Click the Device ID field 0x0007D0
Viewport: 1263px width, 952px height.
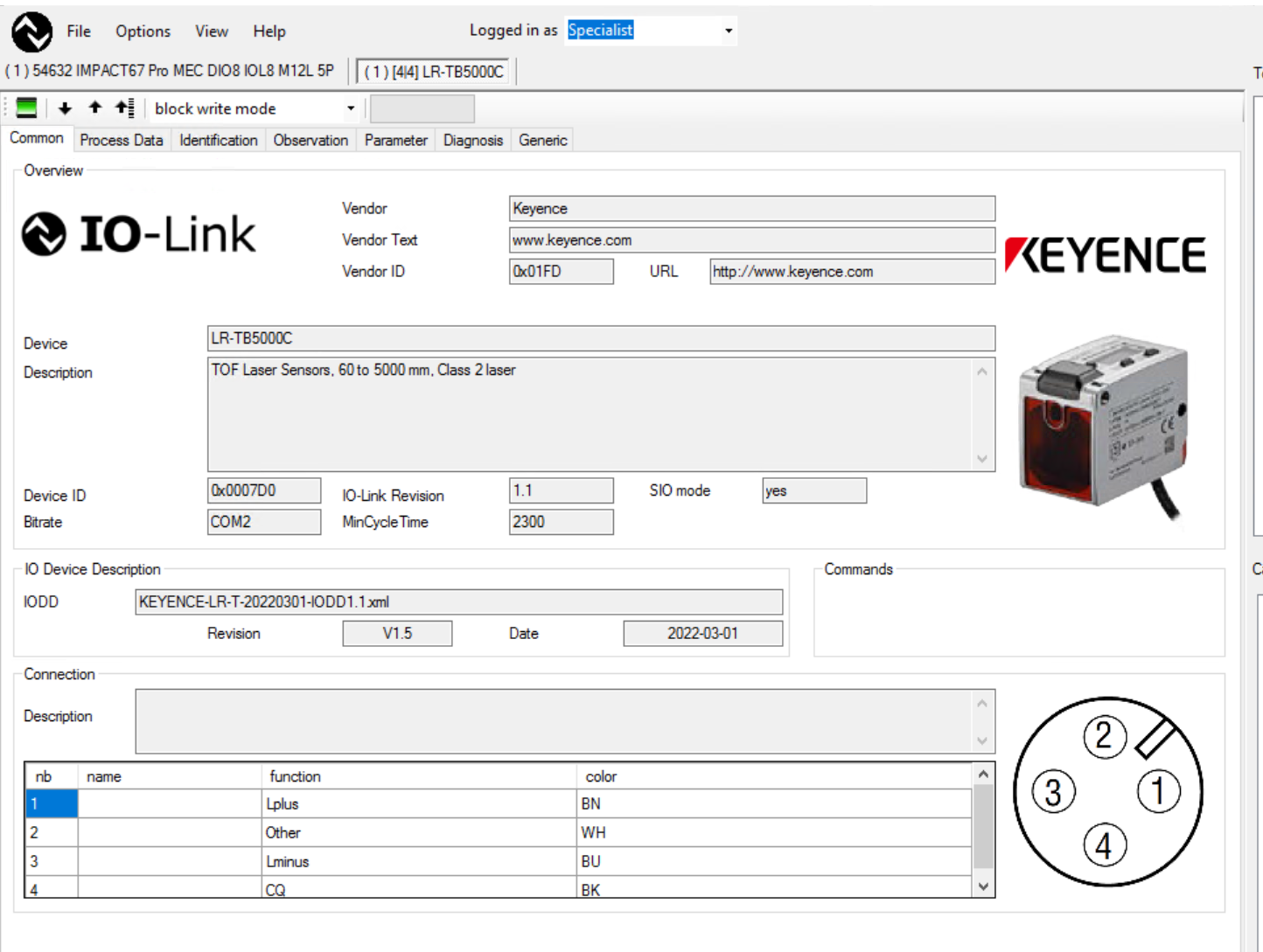coord(264,490)
